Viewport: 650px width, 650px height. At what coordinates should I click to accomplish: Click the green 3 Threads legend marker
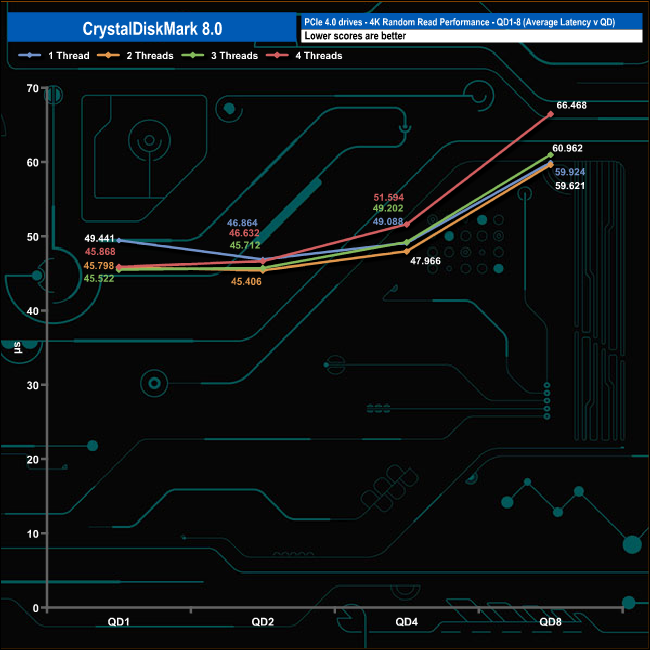pos(193,55)
